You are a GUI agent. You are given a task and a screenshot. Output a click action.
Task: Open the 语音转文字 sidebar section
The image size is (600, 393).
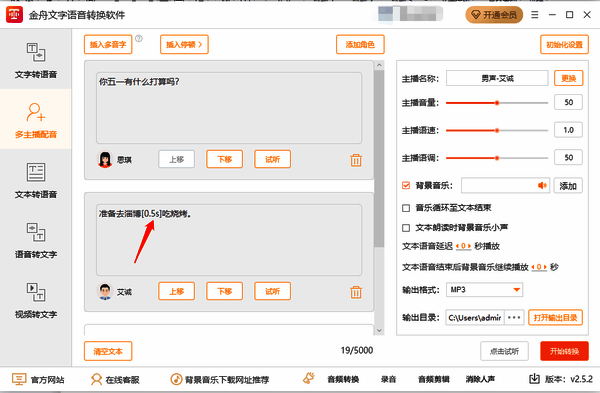pyautogui.click(x=36, y=240)
